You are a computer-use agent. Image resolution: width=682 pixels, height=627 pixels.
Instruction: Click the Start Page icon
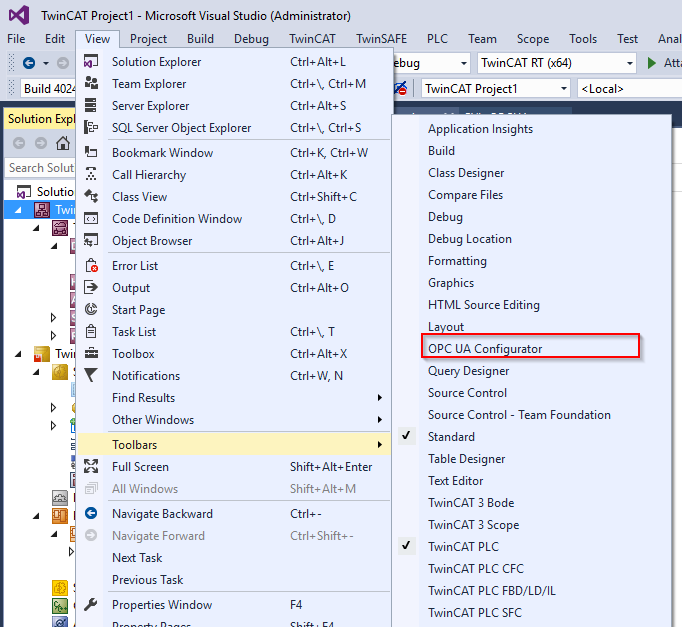click(x=91, y=309)
